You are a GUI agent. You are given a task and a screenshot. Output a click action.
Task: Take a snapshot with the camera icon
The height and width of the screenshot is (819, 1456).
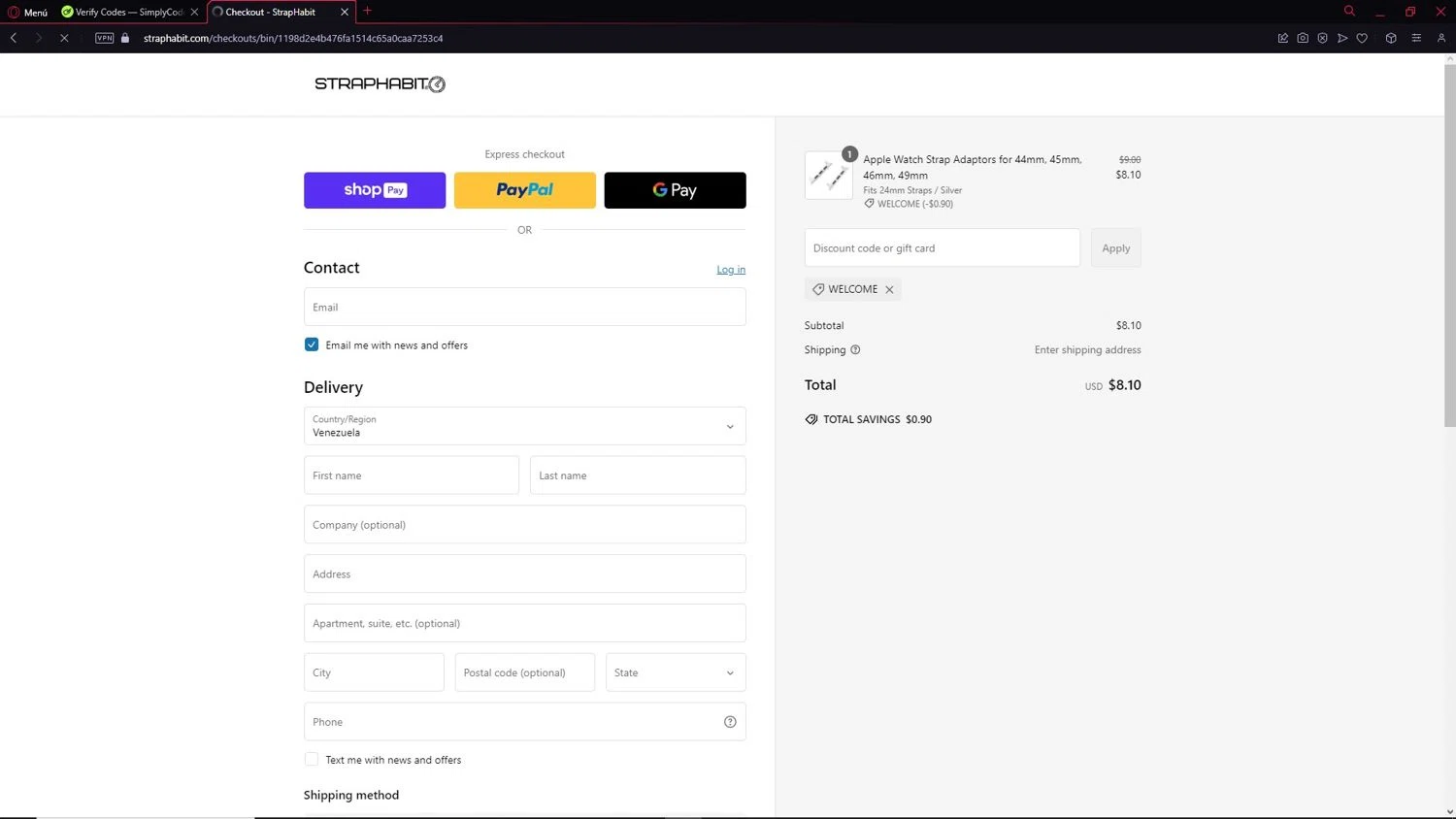coord(1303,38)
